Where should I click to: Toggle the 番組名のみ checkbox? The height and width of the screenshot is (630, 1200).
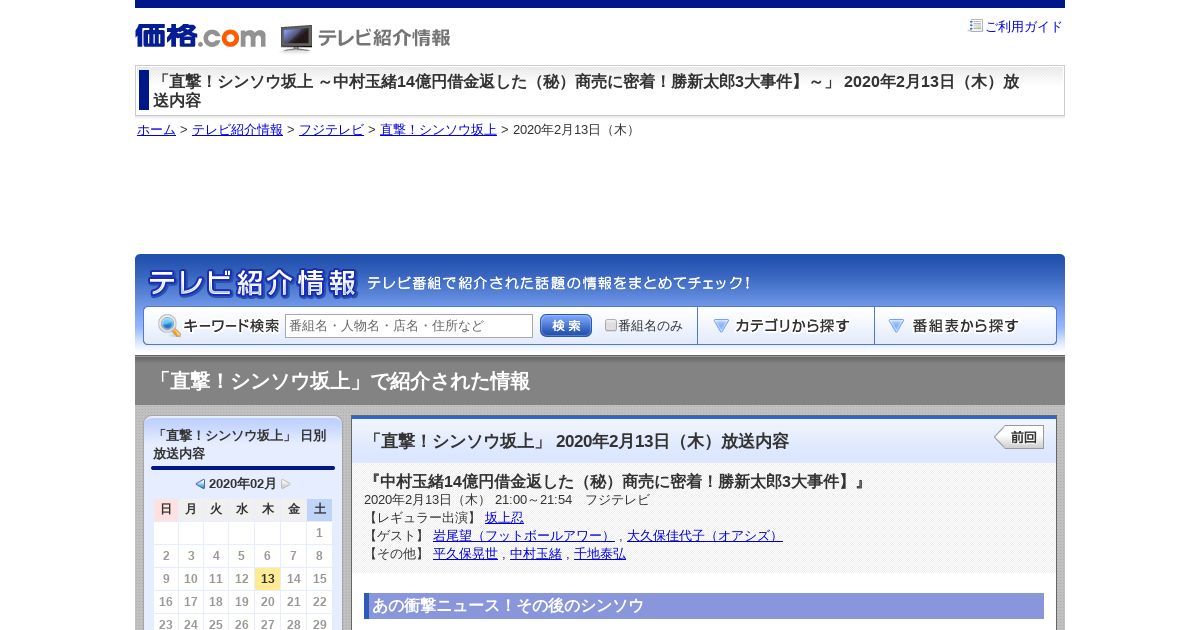coord(611,326)
